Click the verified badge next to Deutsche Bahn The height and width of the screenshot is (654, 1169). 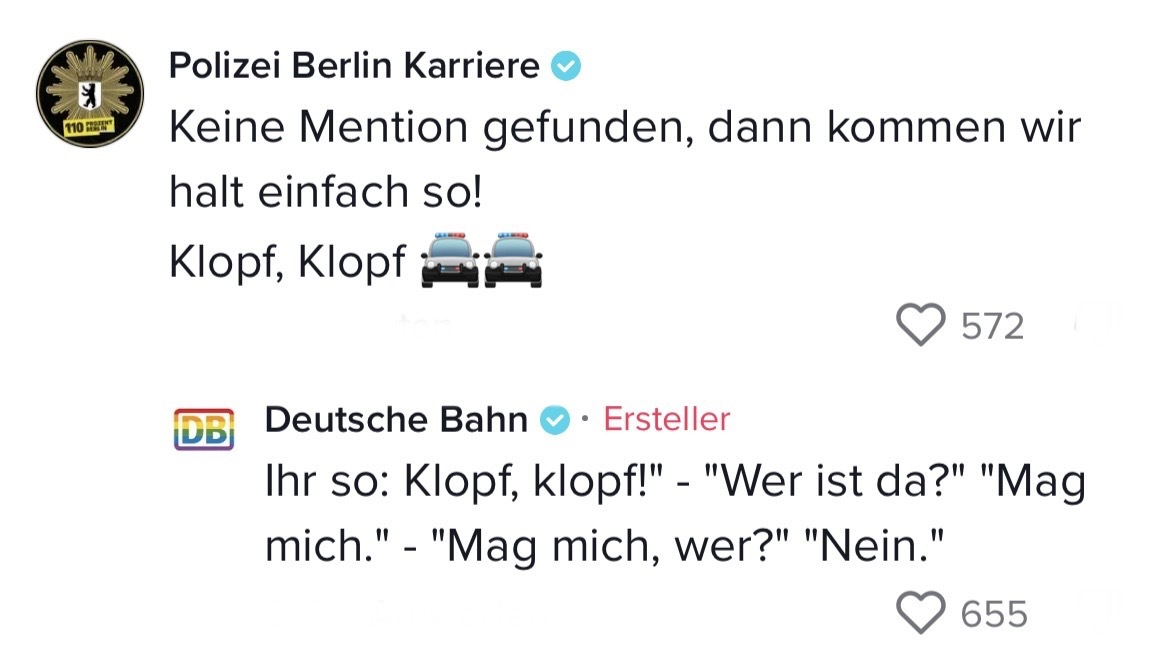click(553, 421)
